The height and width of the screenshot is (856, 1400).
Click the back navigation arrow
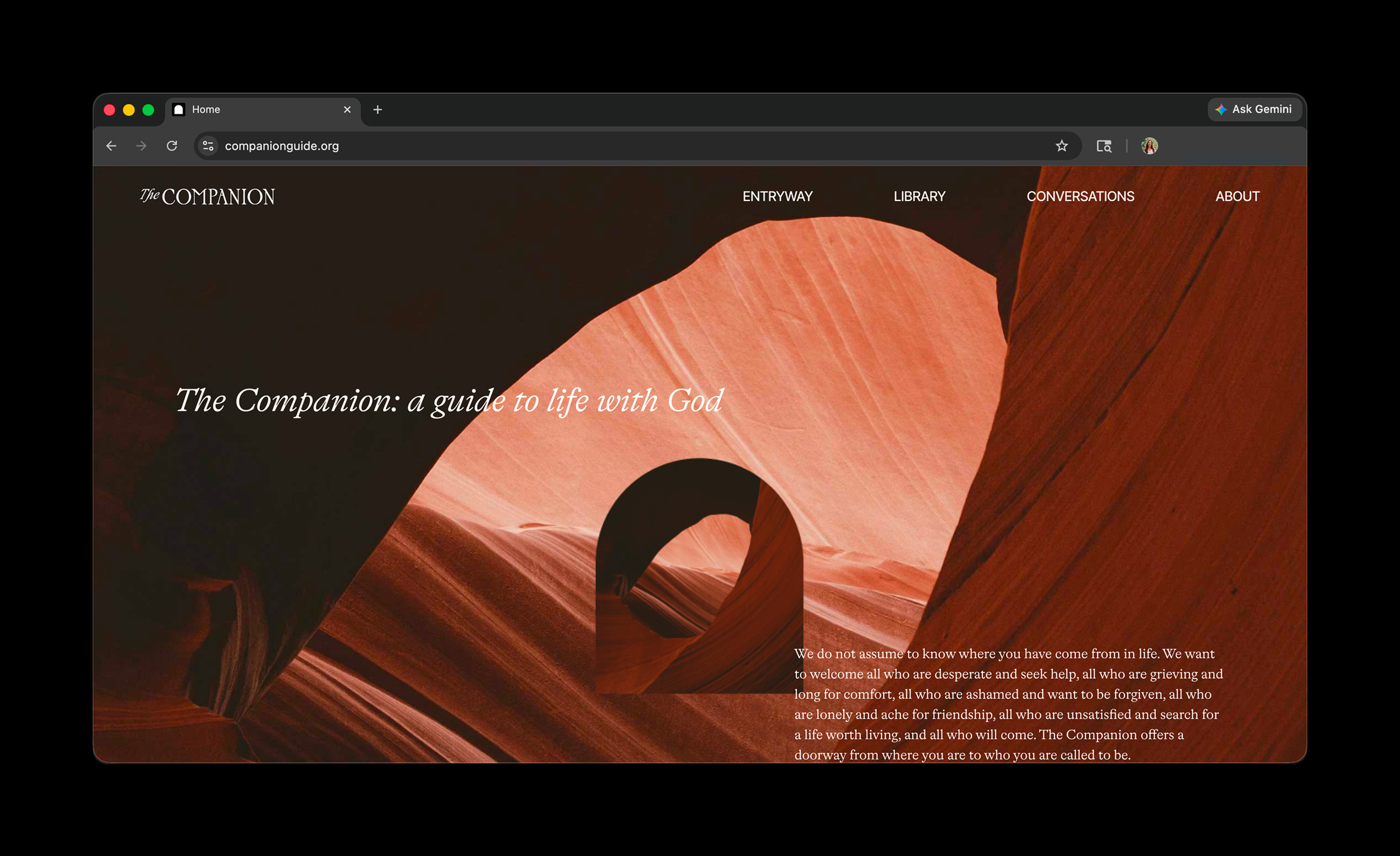click(x=111, y=146)
